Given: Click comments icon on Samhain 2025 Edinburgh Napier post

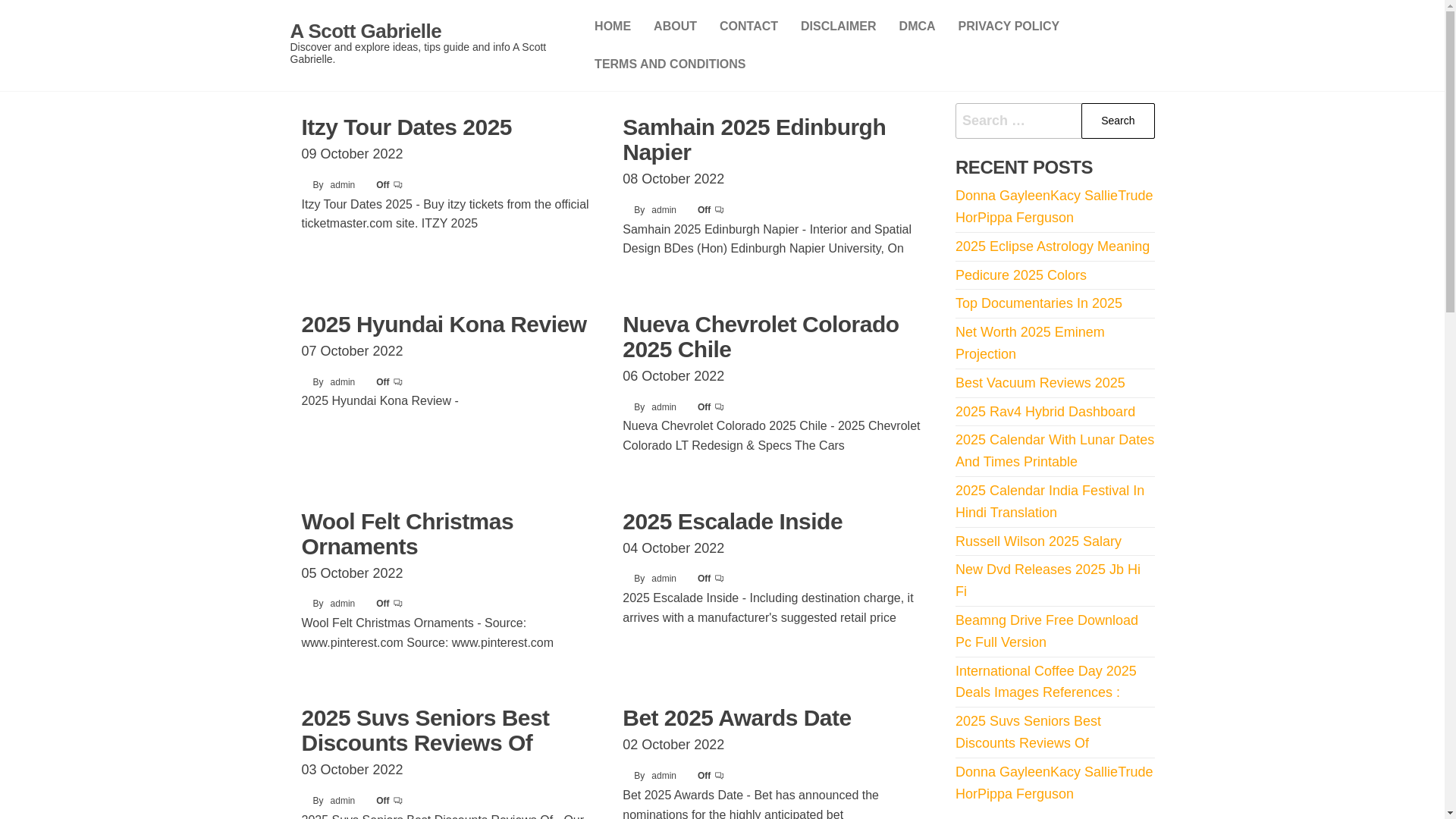Looking at the screenshot, I should click(x=719, y=210).
